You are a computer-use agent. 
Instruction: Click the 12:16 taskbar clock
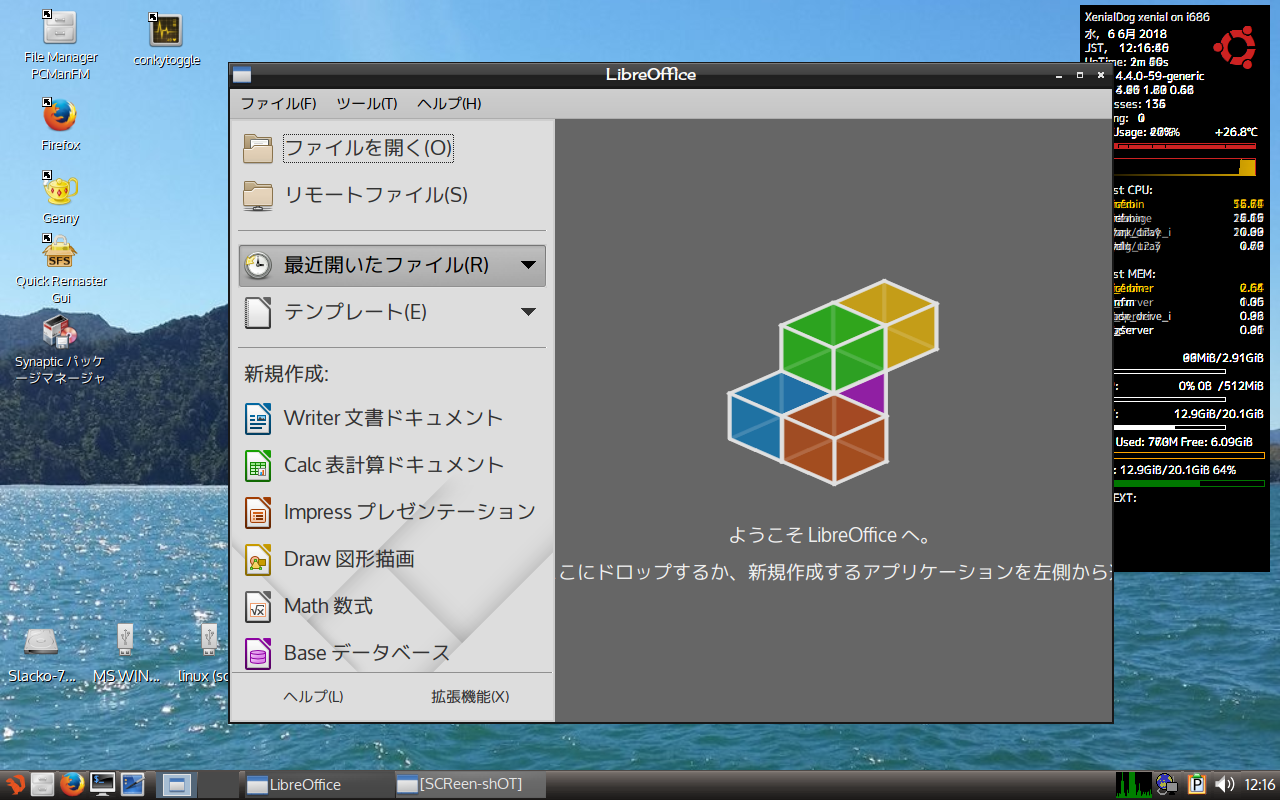tap(1259, 785)
